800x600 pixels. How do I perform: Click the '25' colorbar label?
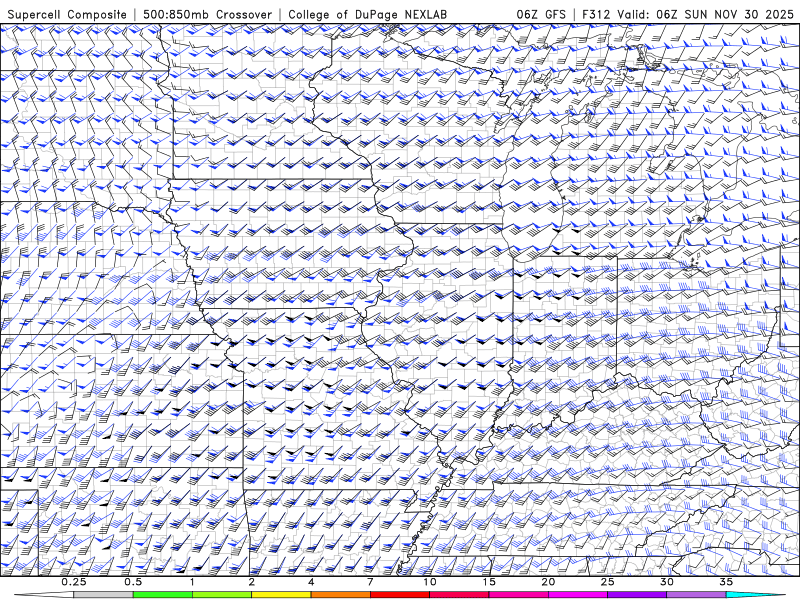click(x=608, y=582)
